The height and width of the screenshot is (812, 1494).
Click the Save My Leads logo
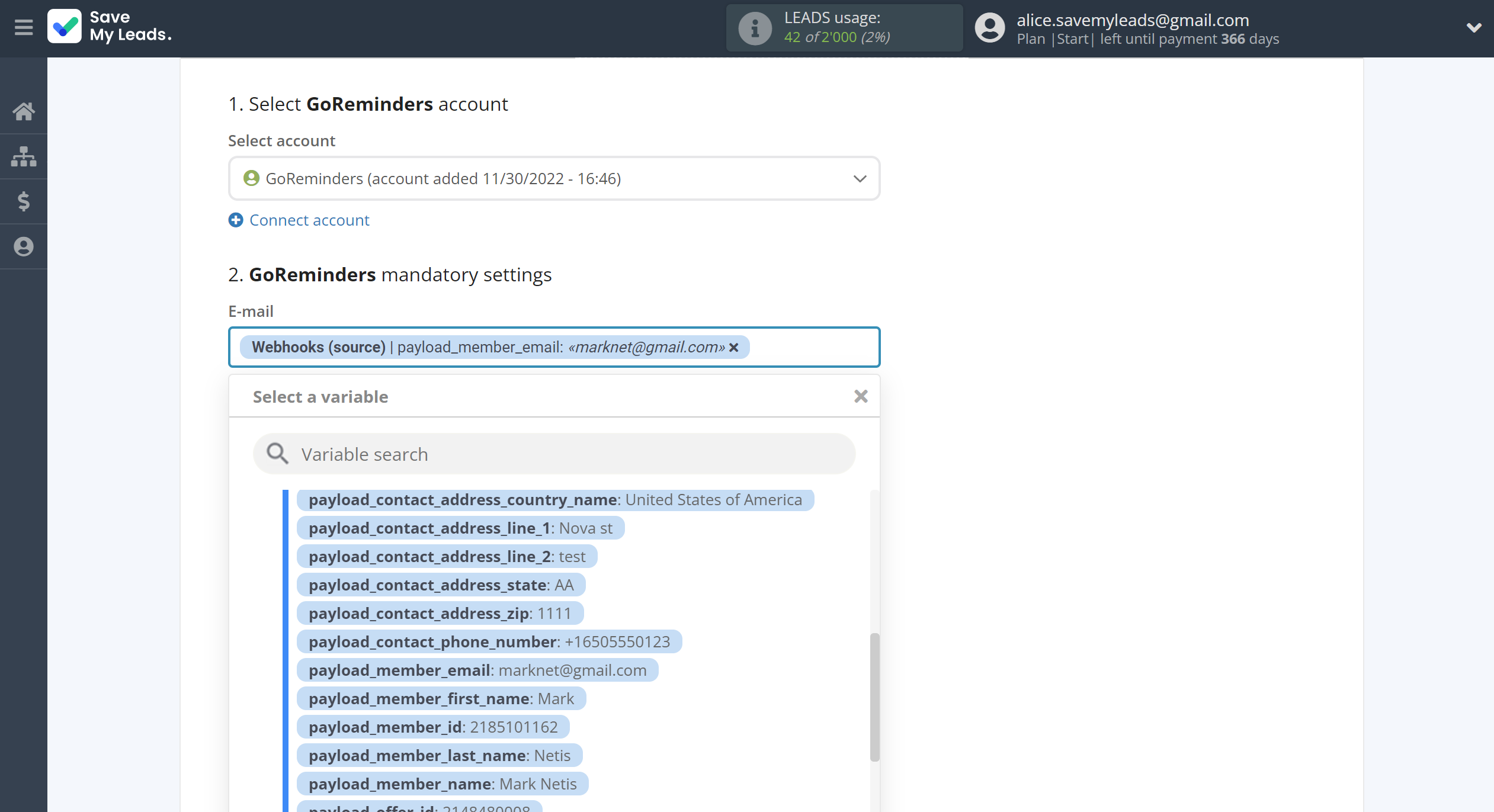(x=110, y=27)
